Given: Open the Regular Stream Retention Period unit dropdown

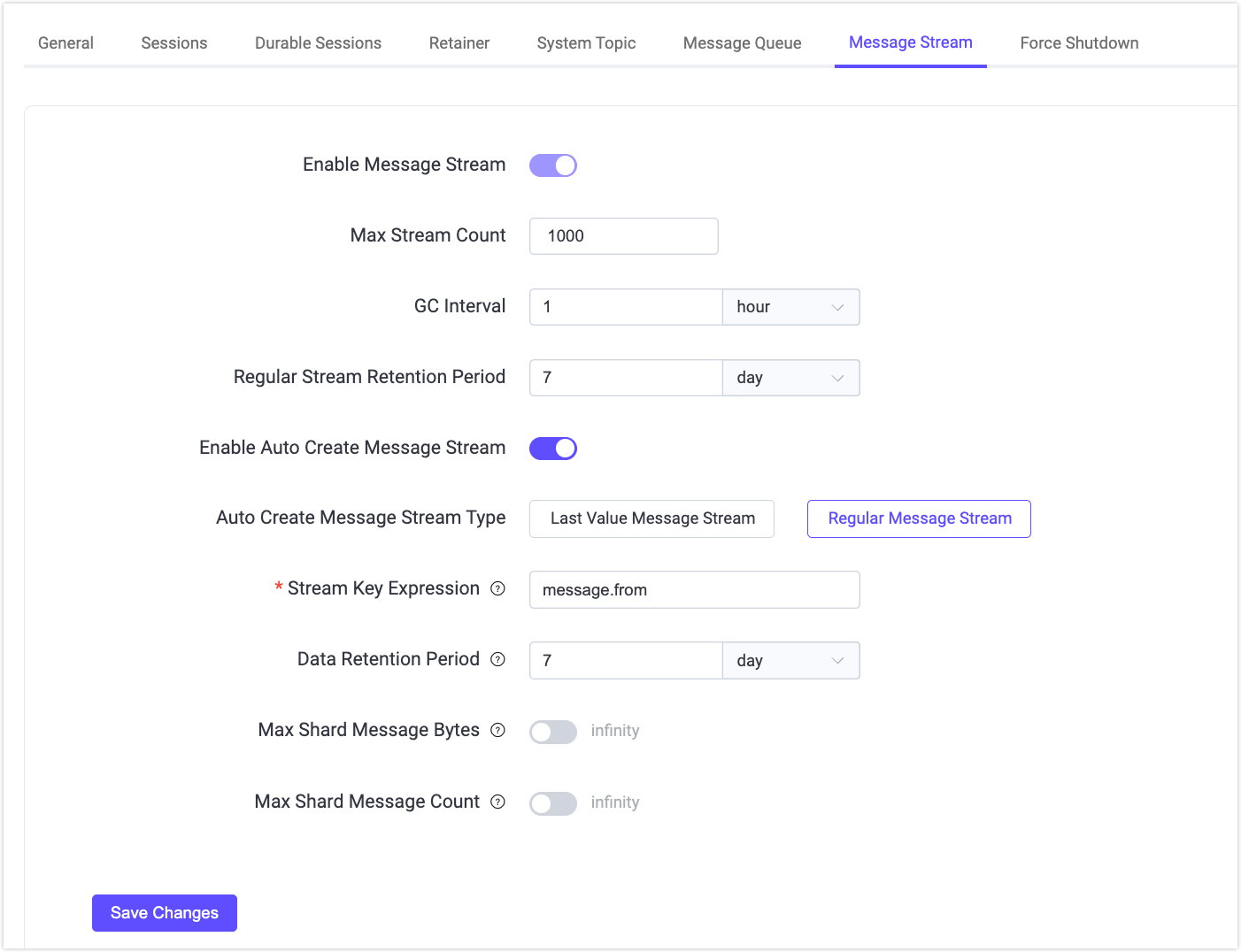Looking at the screenshot, I should (790, 378).
